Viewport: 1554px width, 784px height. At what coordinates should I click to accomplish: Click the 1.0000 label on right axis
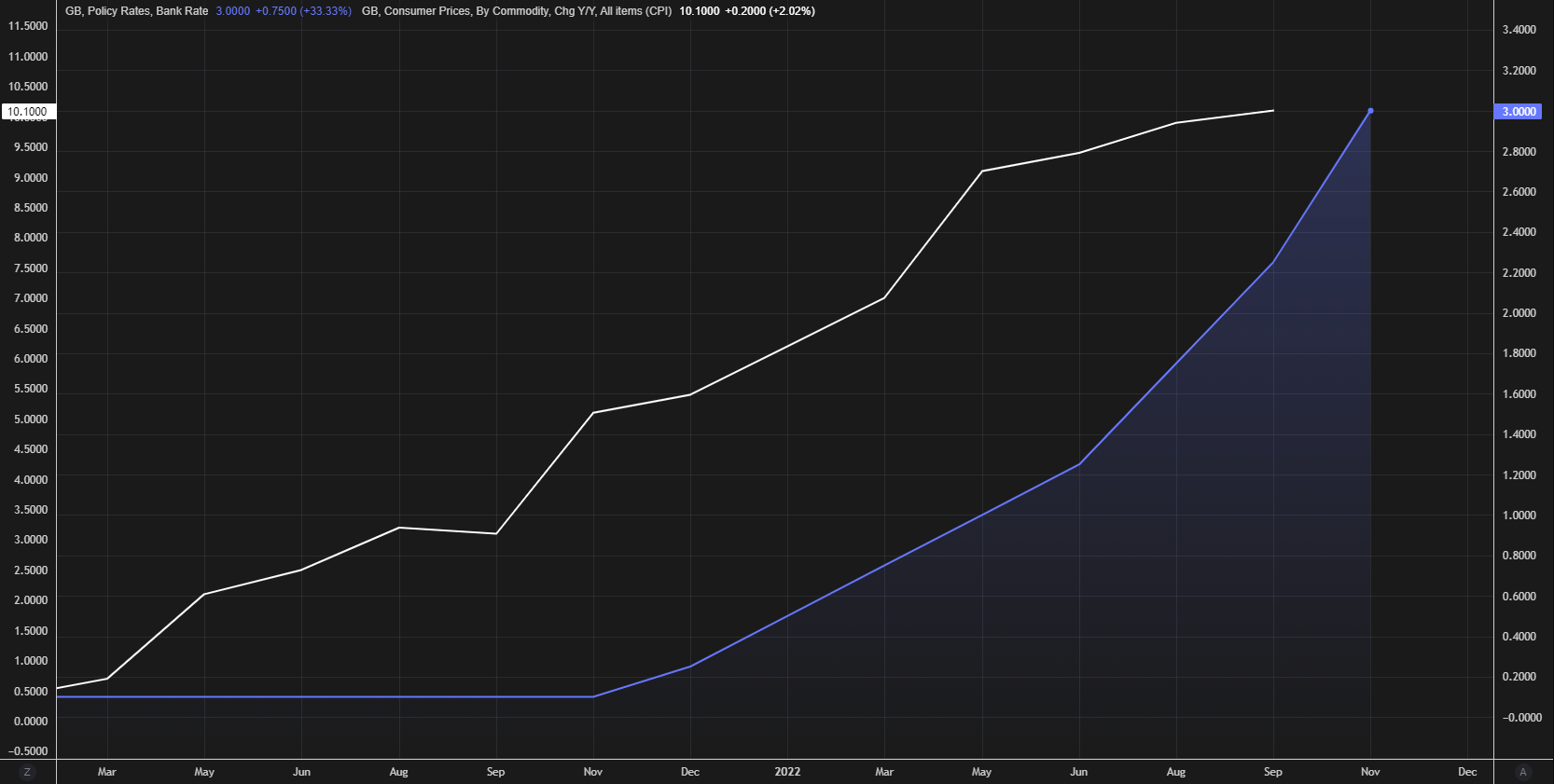point(1519,516)
